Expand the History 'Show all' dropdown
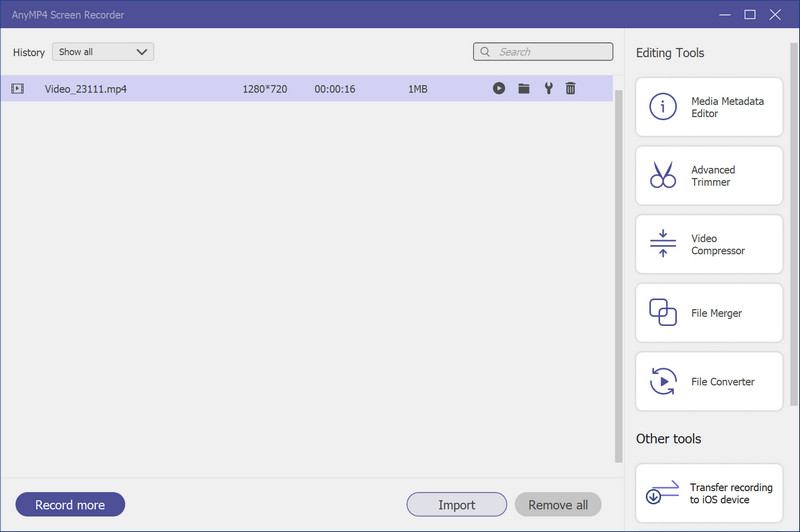Screen dimensions: 800x532 103,52
